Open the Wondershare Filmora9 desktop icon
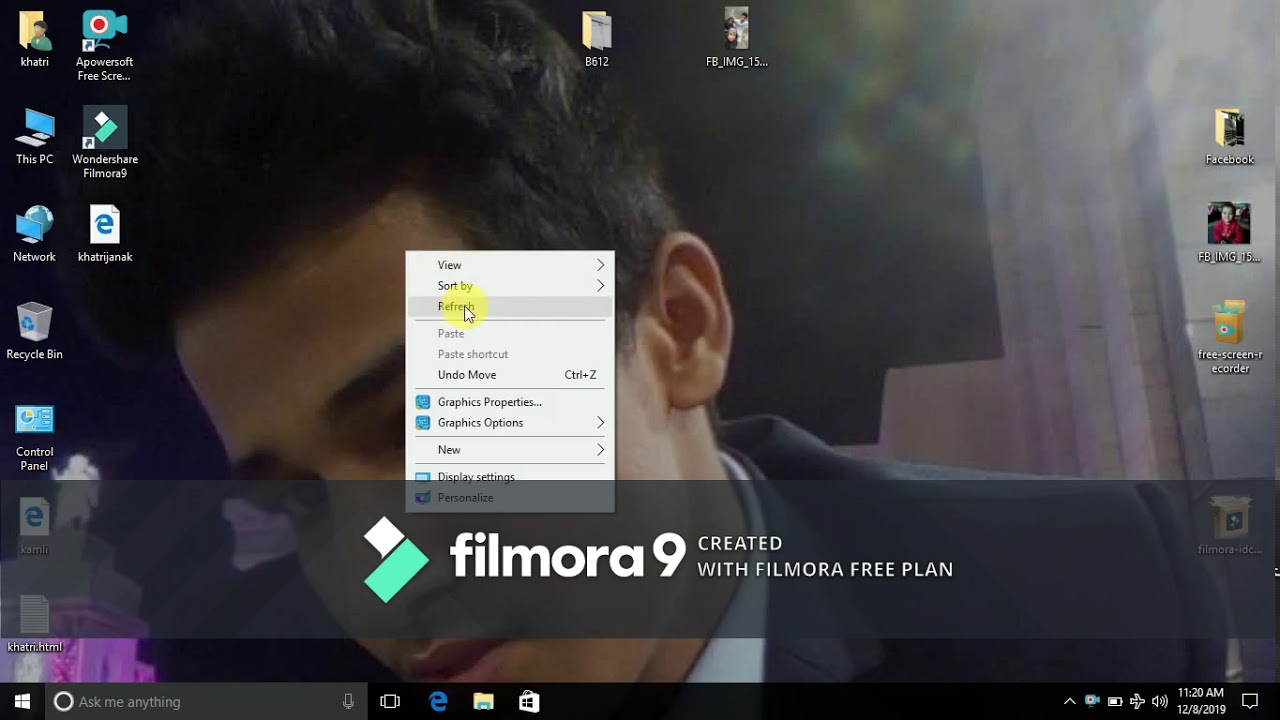 104,143
